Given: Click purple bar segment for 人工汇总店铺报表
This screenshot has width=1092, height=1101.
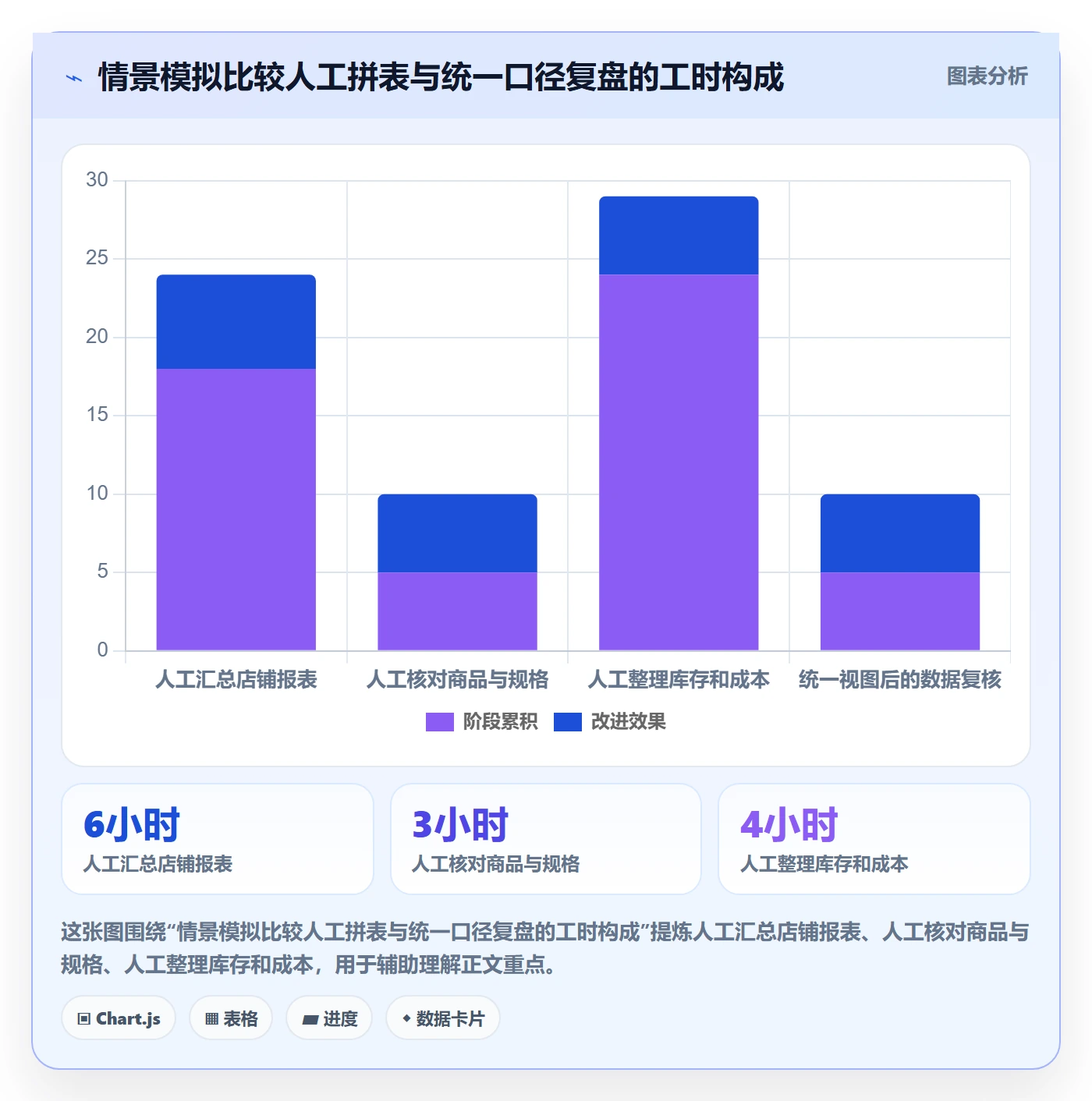Looking at the screenshot, I should 236,509.
